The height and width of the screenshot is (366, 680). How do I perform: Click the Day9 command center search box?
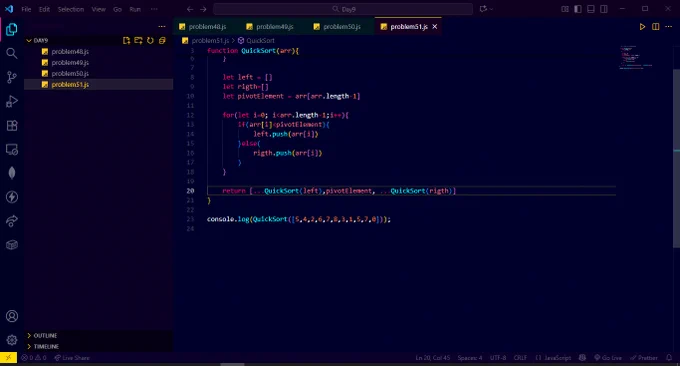pos(343,9)
